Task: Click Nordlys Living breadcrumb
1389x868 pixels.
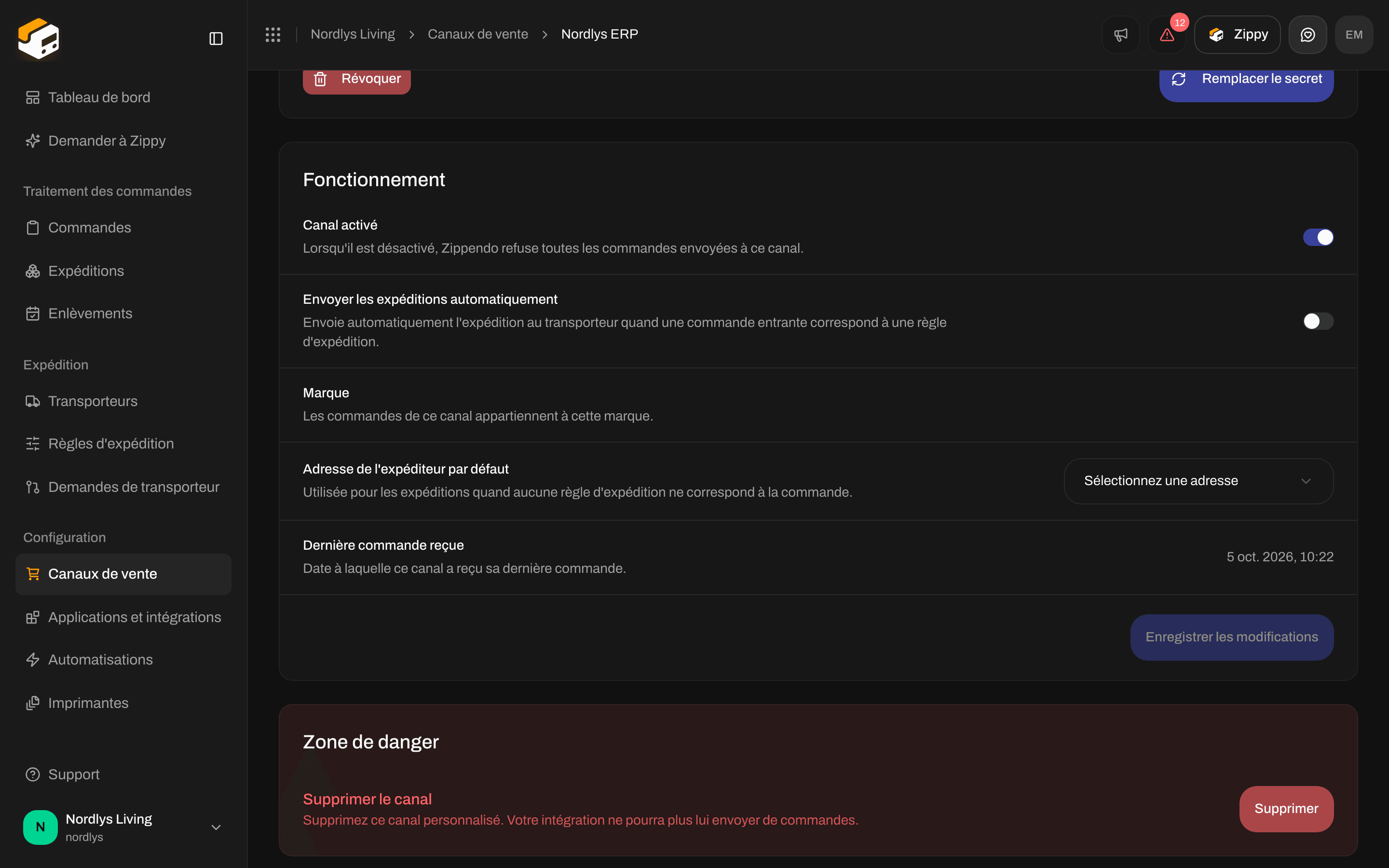Action: pyautogui.click(x=353, y=34)
